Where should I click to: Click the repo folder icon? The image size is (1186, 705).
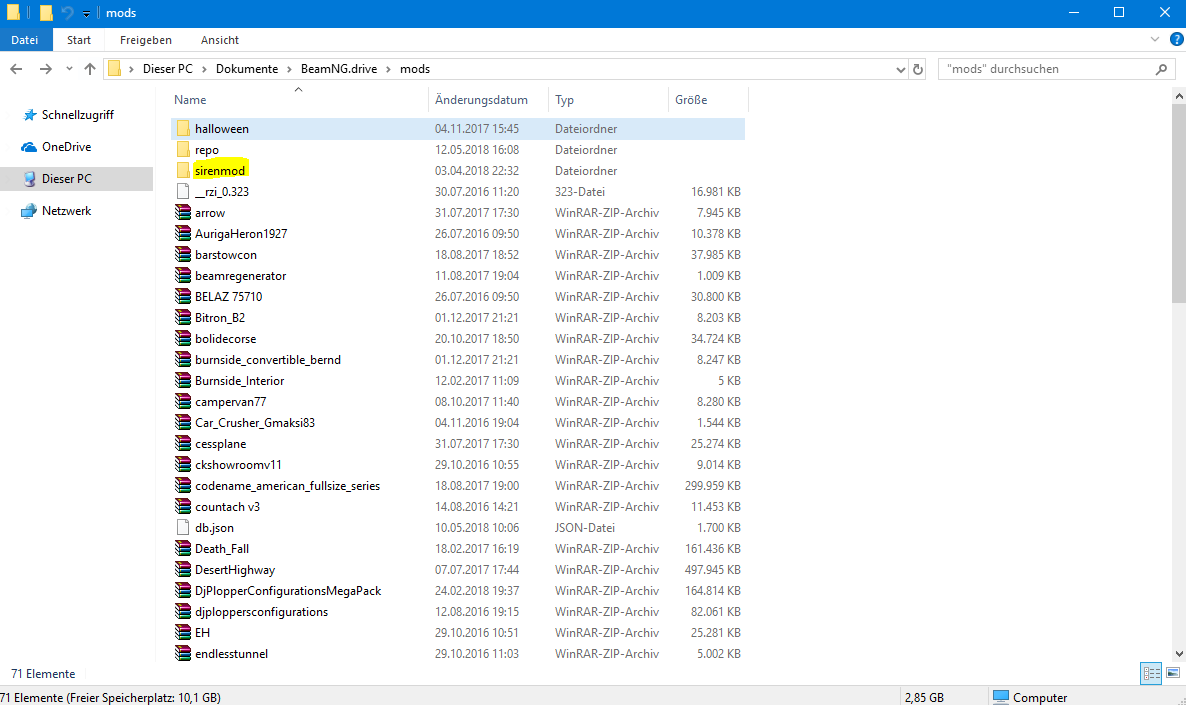tap(183, 150)
